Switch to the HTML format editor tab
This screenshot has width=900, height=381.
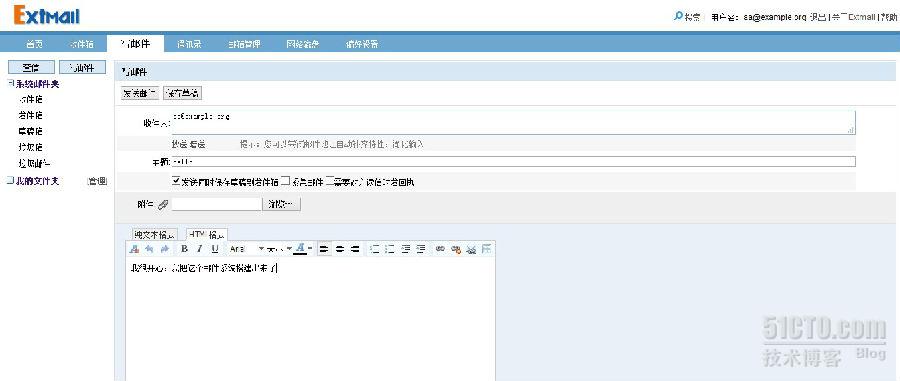207,235
